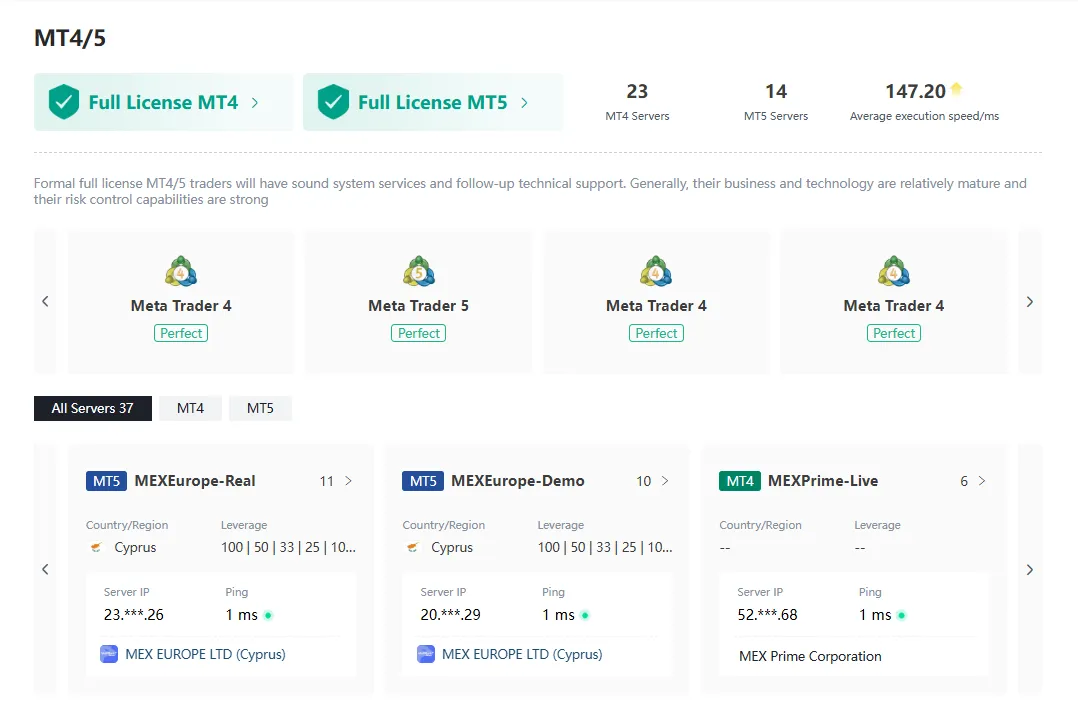Click server IP 20.***.29
This screenshot has width=1078, height=707.
point(450,615)
